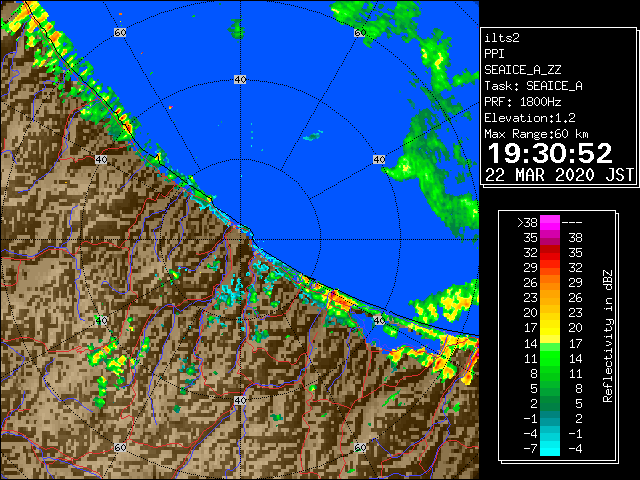Select the date "22 MAR 2020 JST"
Image resolution: width=640 pixels, height=480 pixels.
point(559,175)
